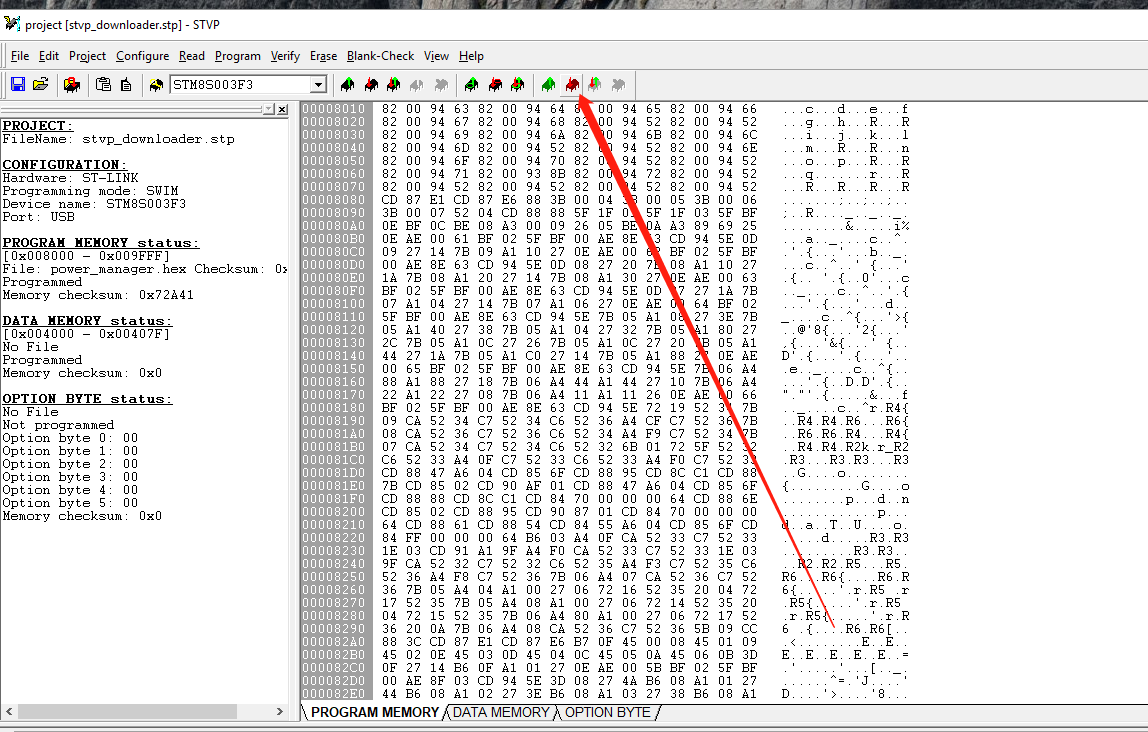Open the File menu
Image resolution: width=1148 pixels, height=732 pixels.
[x=20, y=56]
